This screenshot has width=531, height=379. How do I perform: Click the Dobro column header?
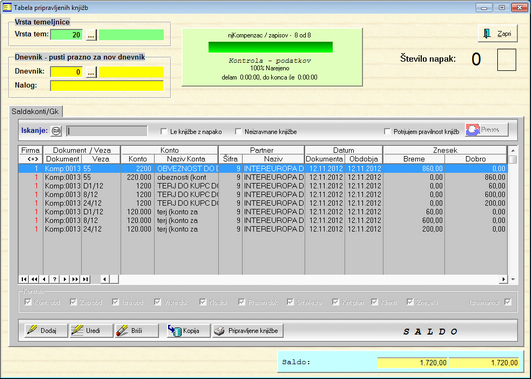[x=476, y=159]
